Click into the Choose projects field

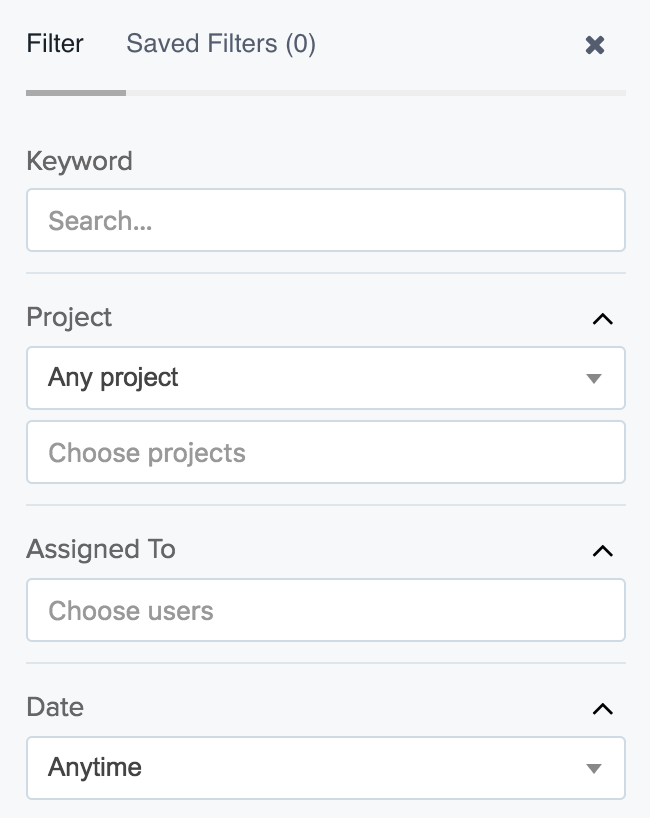(325, 452)
